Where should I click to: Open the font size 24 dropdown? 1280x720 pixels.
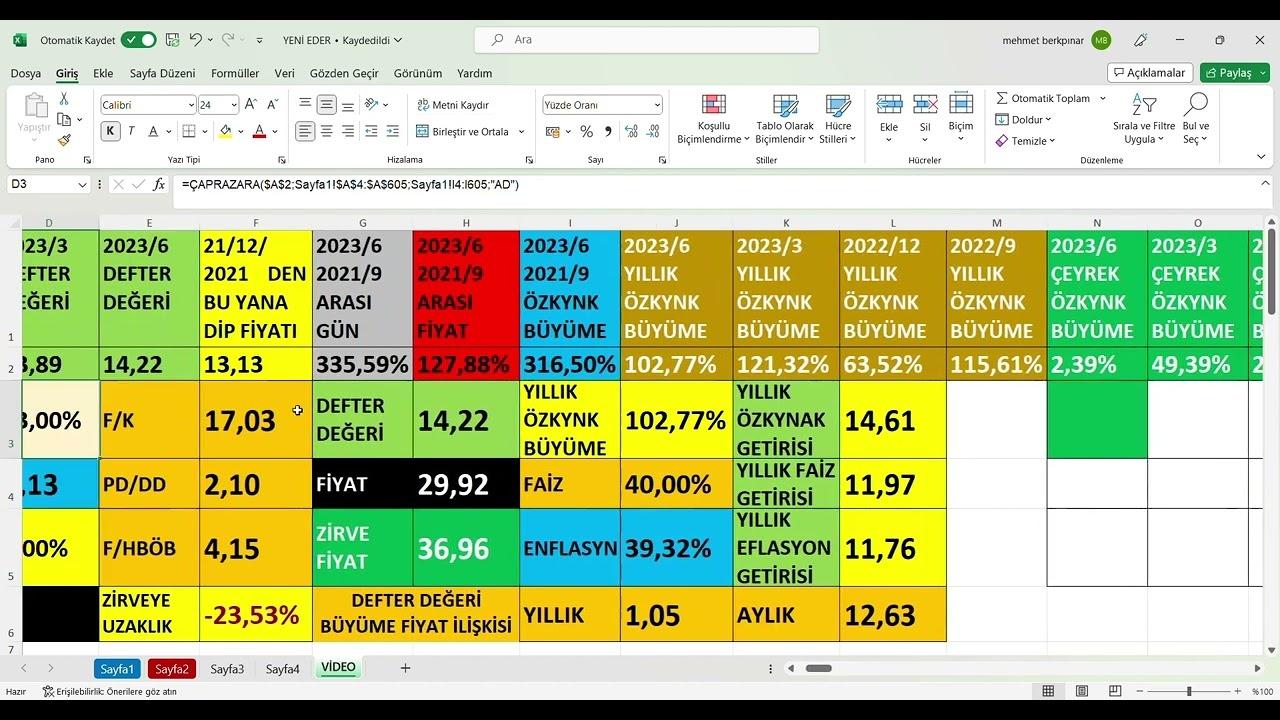pos(234,105)
